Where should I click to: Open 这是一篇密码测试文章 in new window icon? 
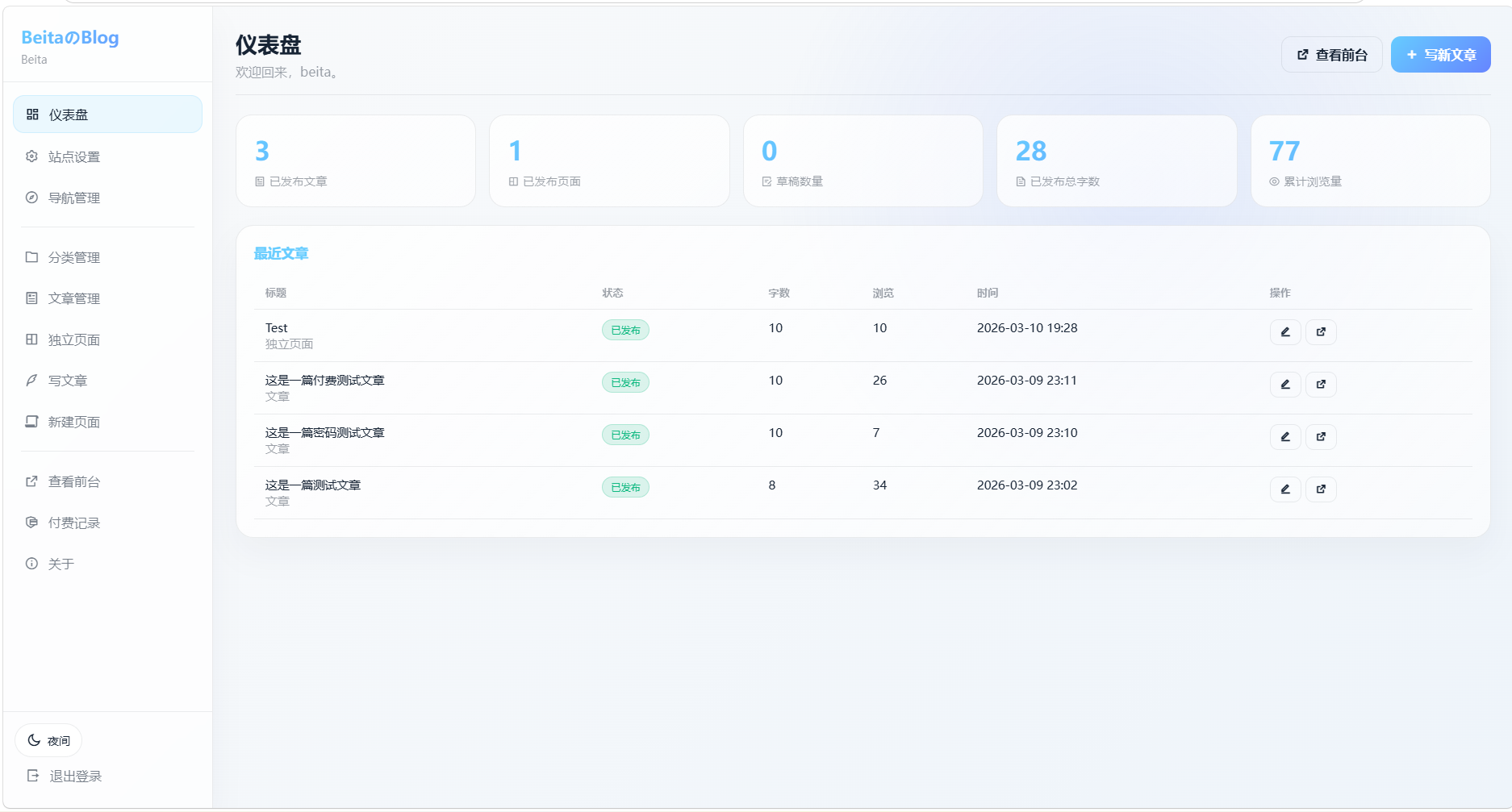coord(1321,437)
